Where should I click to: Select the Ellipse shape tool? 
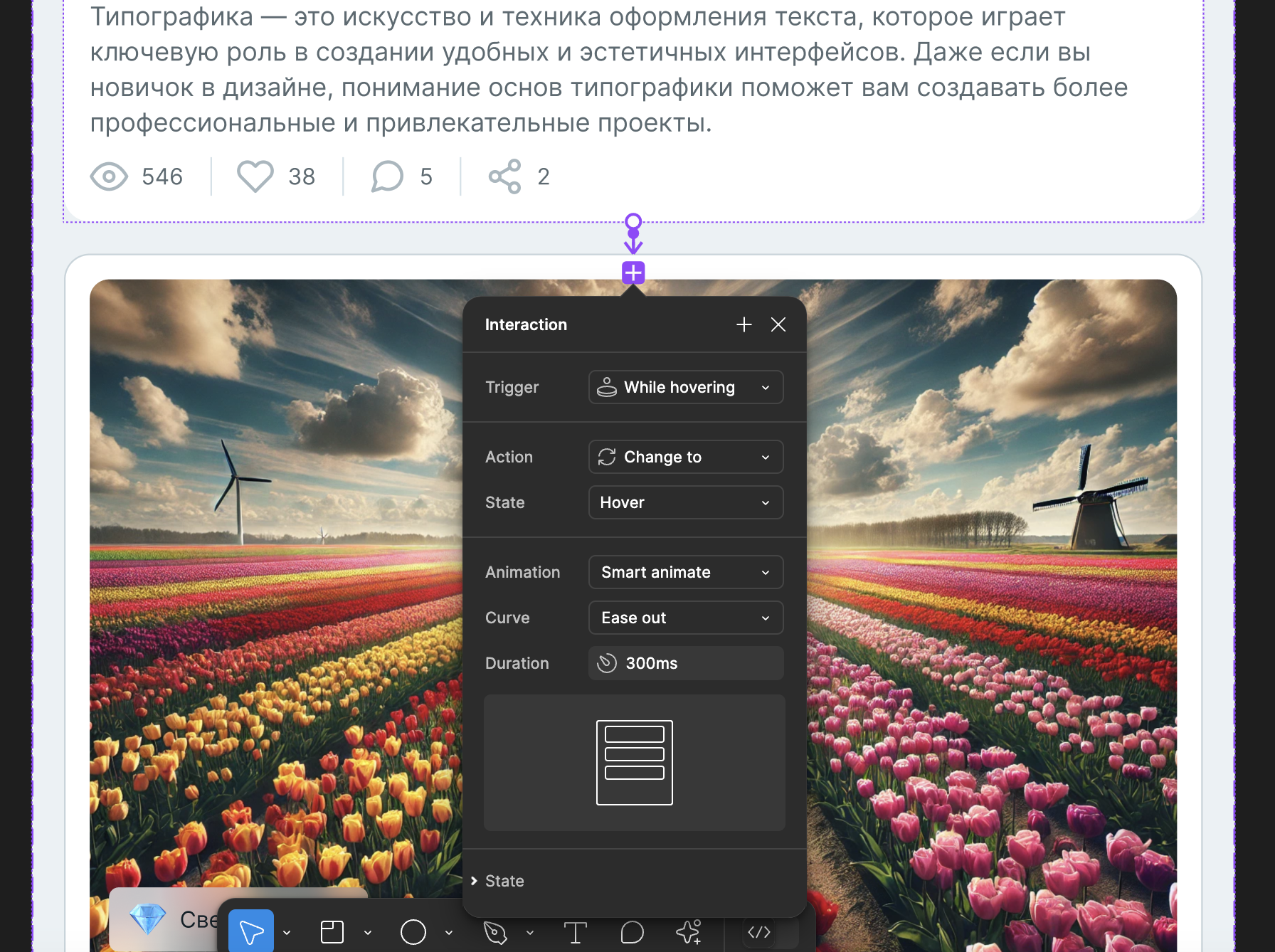point(413,931)
